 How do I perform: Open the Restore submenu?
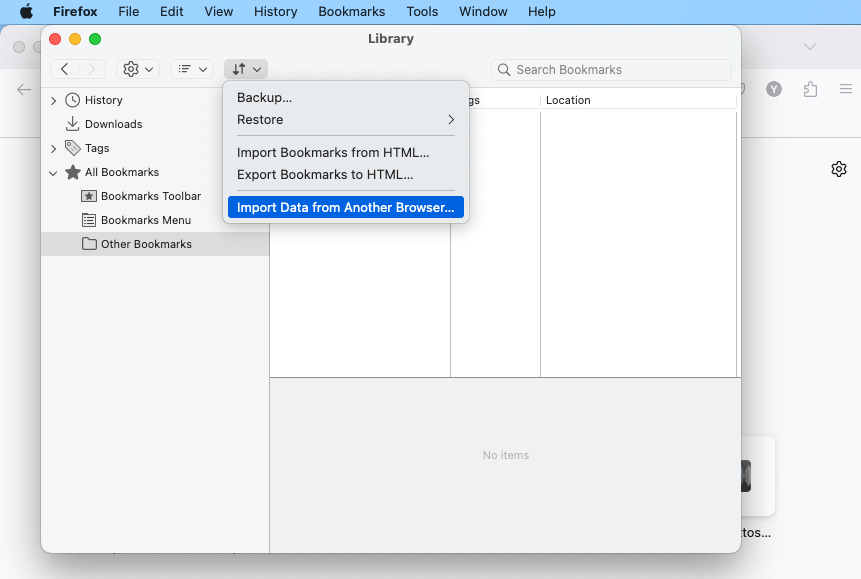[345, 120]
